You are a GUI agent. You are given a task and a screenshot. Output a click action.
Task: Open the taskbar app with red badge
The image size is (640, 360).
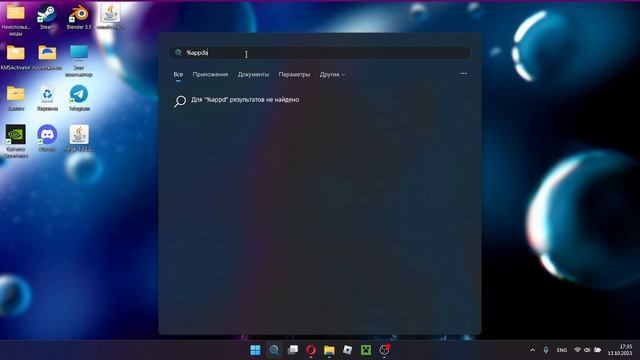[384, 350]
